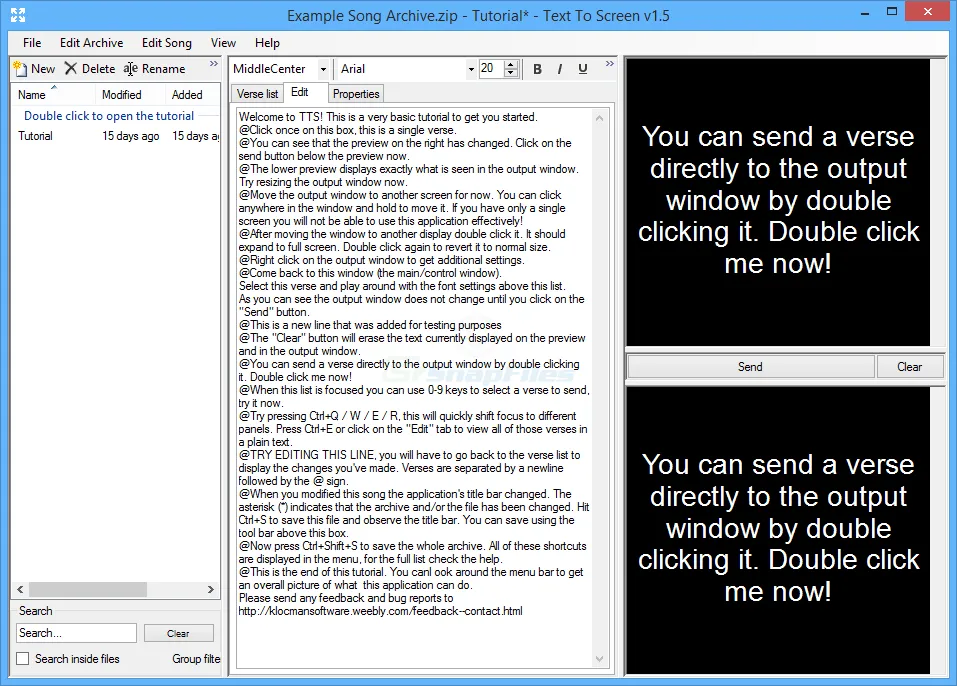Click the upper verse preview panel
957x686 pixels.
pyautogui.click(x=778, y=202)
